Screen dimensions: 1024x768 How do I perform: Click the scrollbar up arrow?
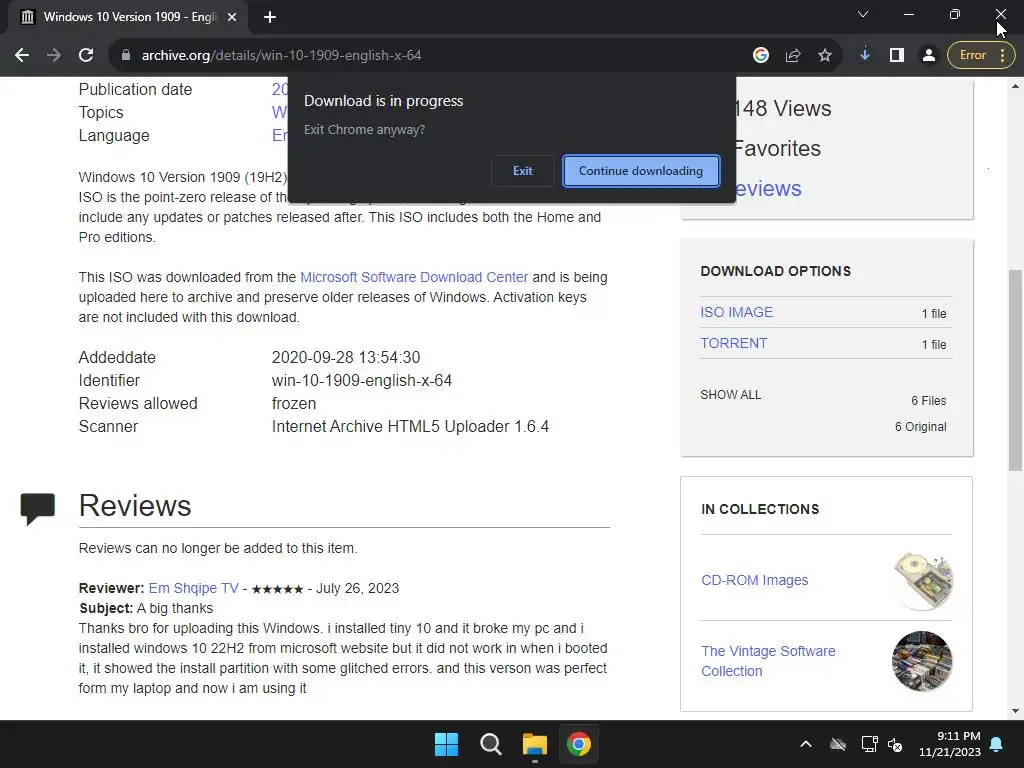tap(1015, 86)
